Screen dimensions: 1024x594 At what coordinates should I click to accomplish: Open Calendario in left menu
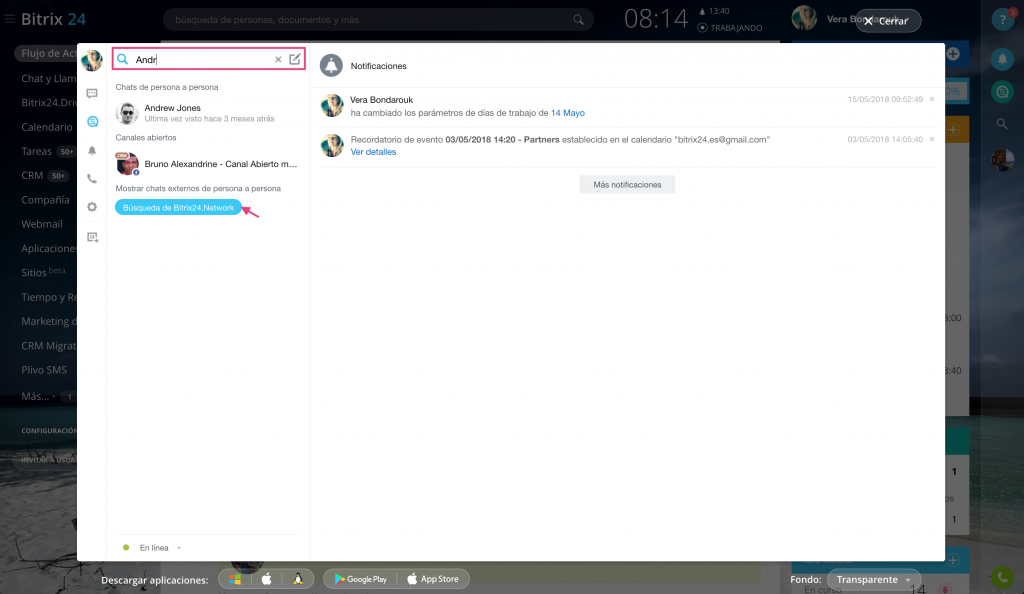point(46,127)
